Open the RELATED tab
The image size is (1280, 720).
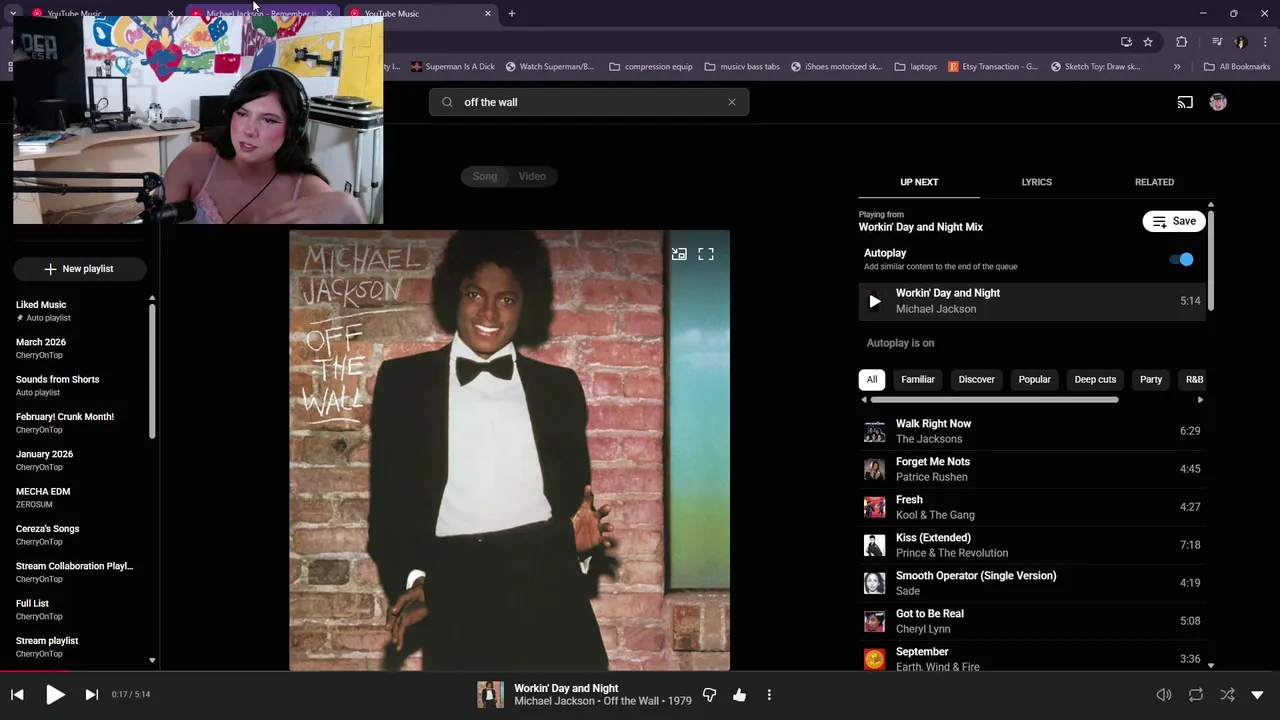pyautogui.click(x=1154, y=182)
